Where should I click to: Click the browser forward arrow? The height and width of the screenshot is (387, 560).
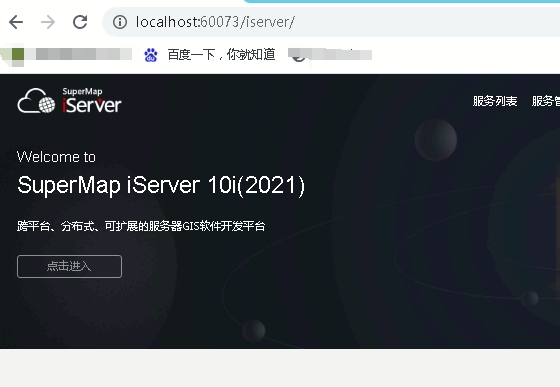48,22
